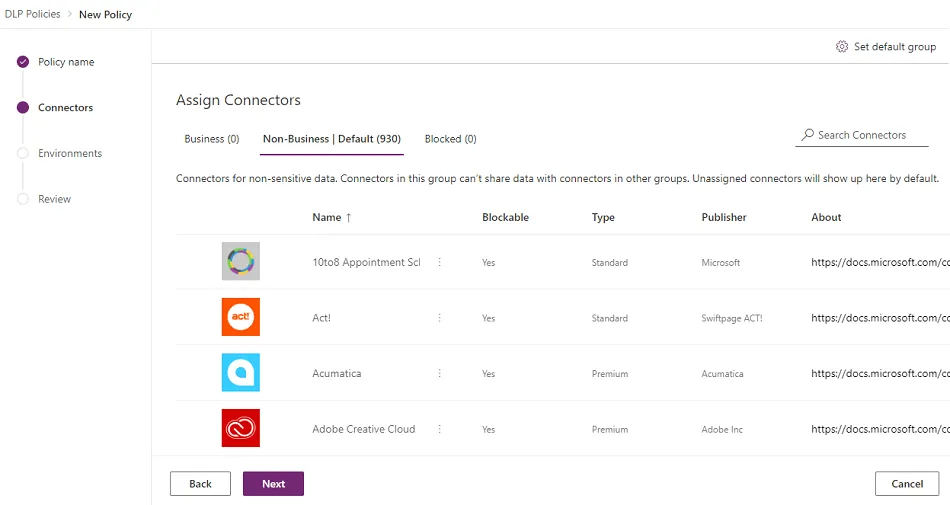The height and width of the screenshot is (505, 950).
Task: Open more options for 10to8 Appointment
Action: pyautogui.click(x=439, y=262)
